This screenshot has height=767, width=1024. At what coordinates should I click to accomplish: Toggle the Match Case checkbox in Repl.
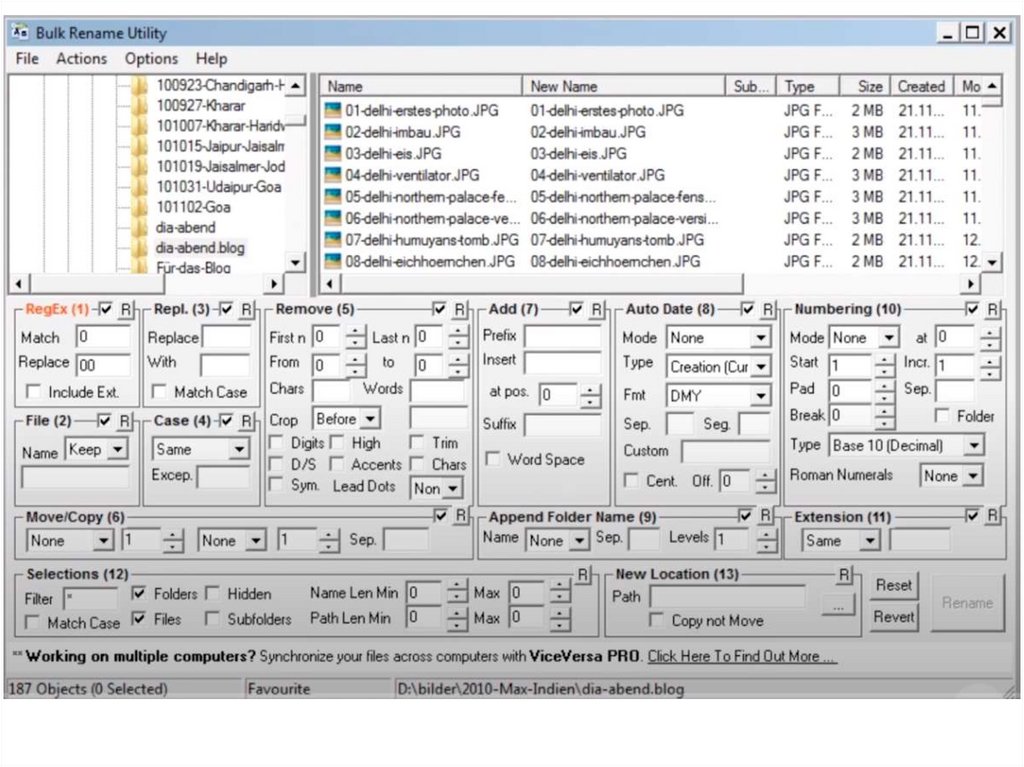160,392
